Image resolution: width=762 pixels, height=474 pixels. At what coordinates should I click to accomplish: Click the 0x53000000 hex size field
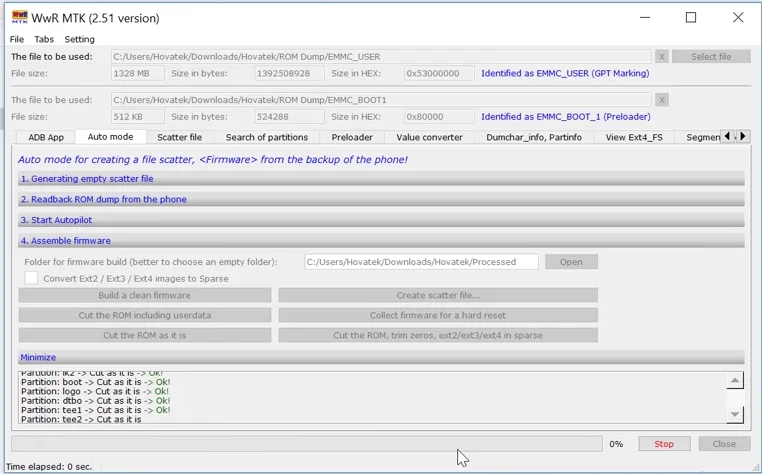point(439,73)
